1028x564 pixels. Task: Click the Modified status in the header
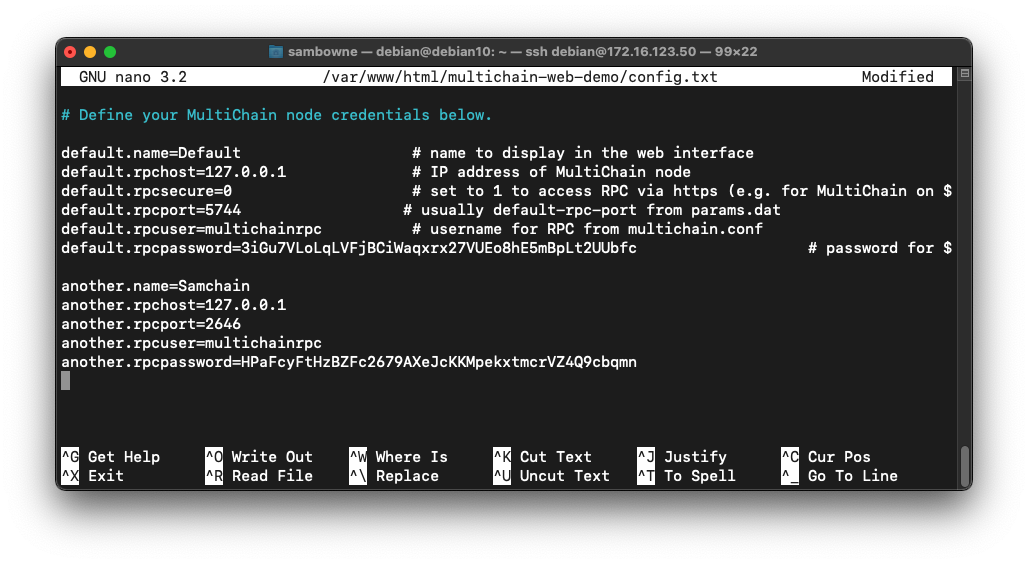click(898, 77)
